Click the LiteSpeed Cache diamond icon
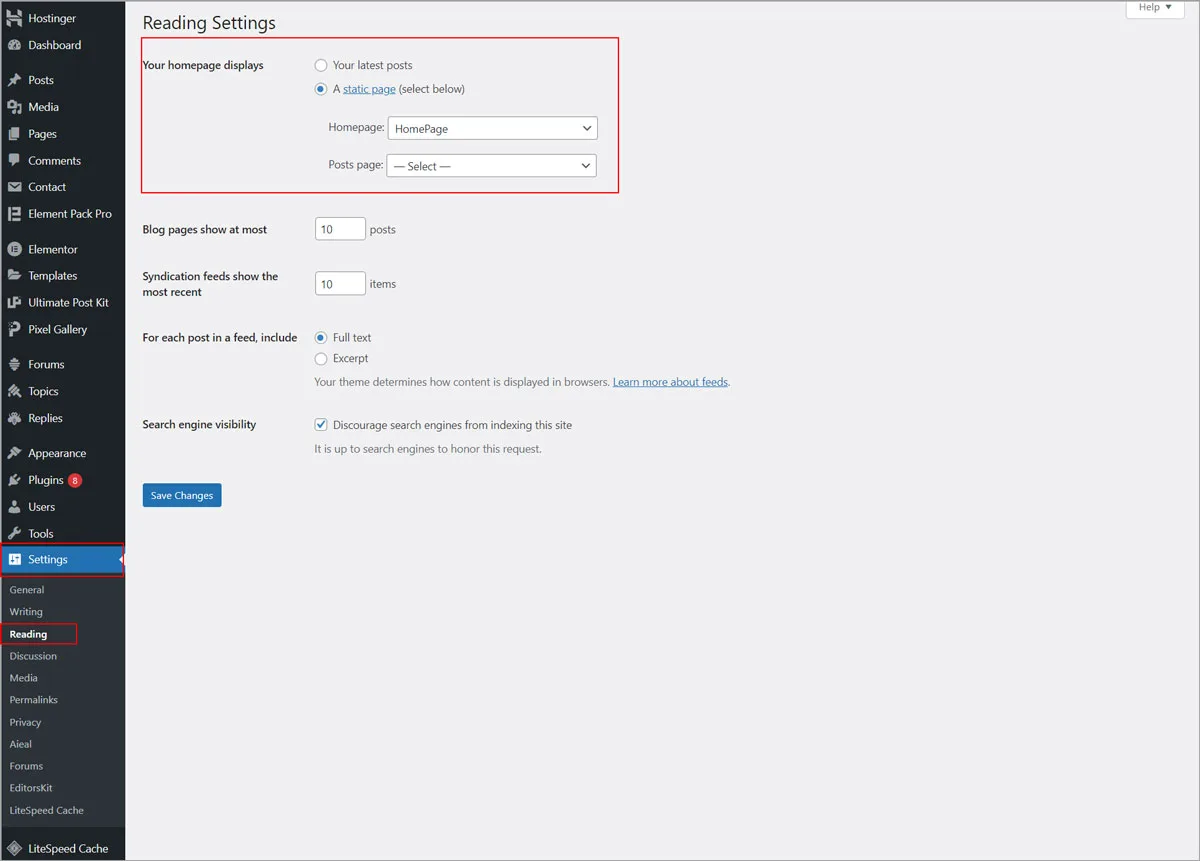The image size is (1200, 861). pos(14,848)
